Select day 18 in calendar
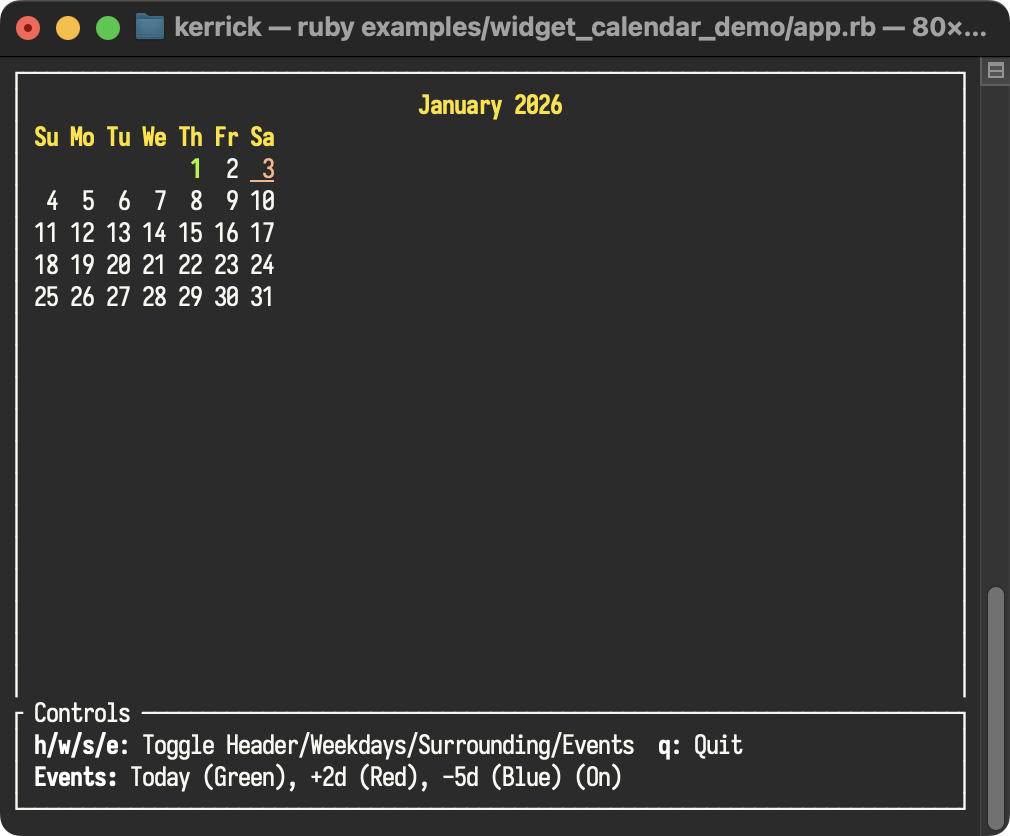 (46, 265)
